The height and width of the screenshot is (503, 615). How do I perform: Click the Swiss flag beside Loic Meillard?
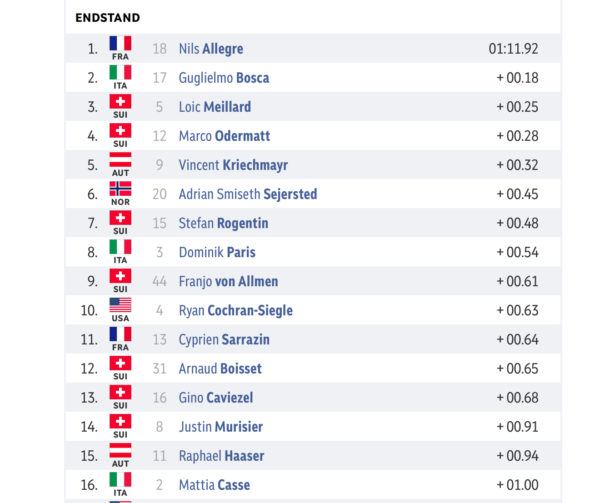tap(120, 101)
